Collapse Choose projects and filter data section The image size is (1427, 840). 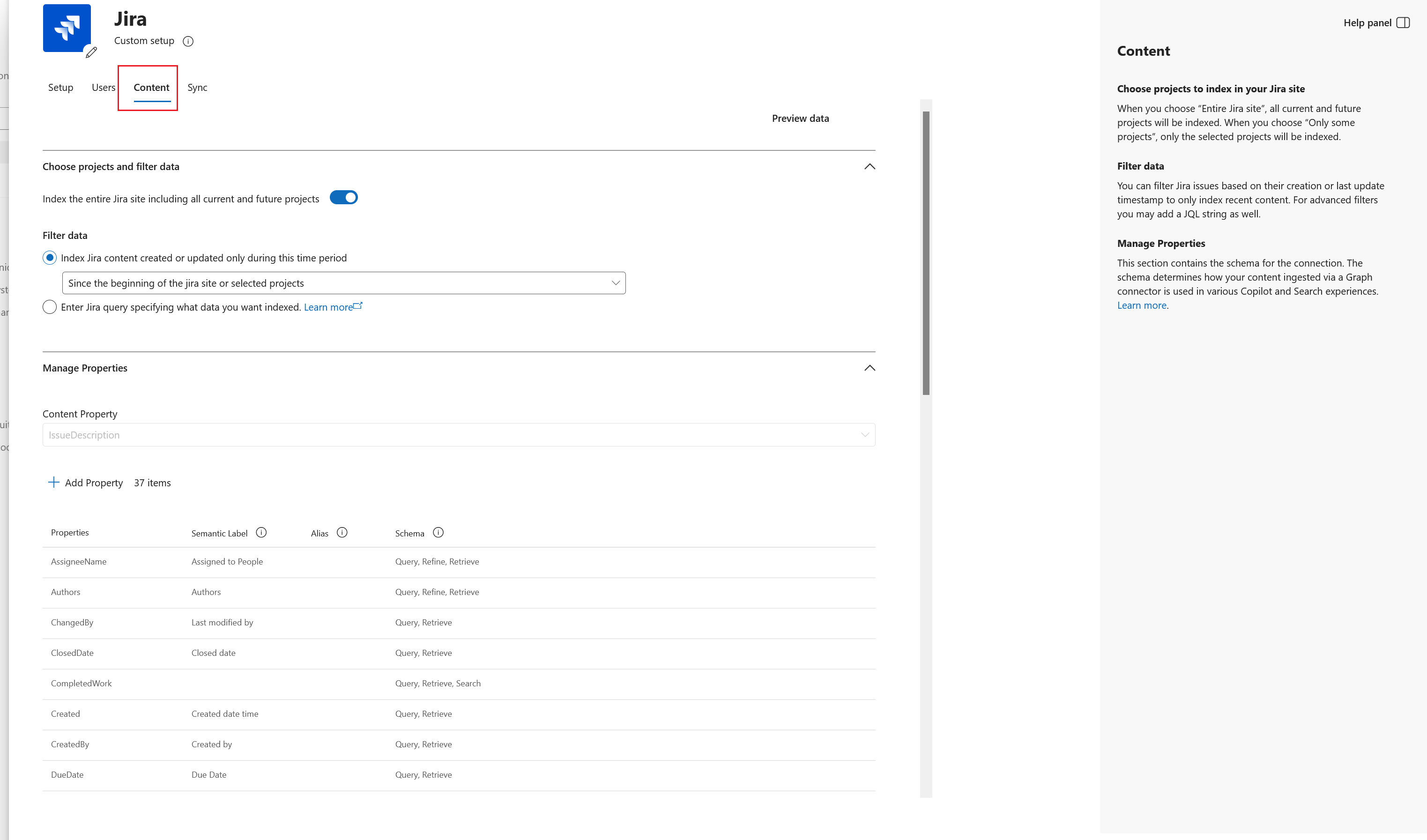[x=870, y=166]
